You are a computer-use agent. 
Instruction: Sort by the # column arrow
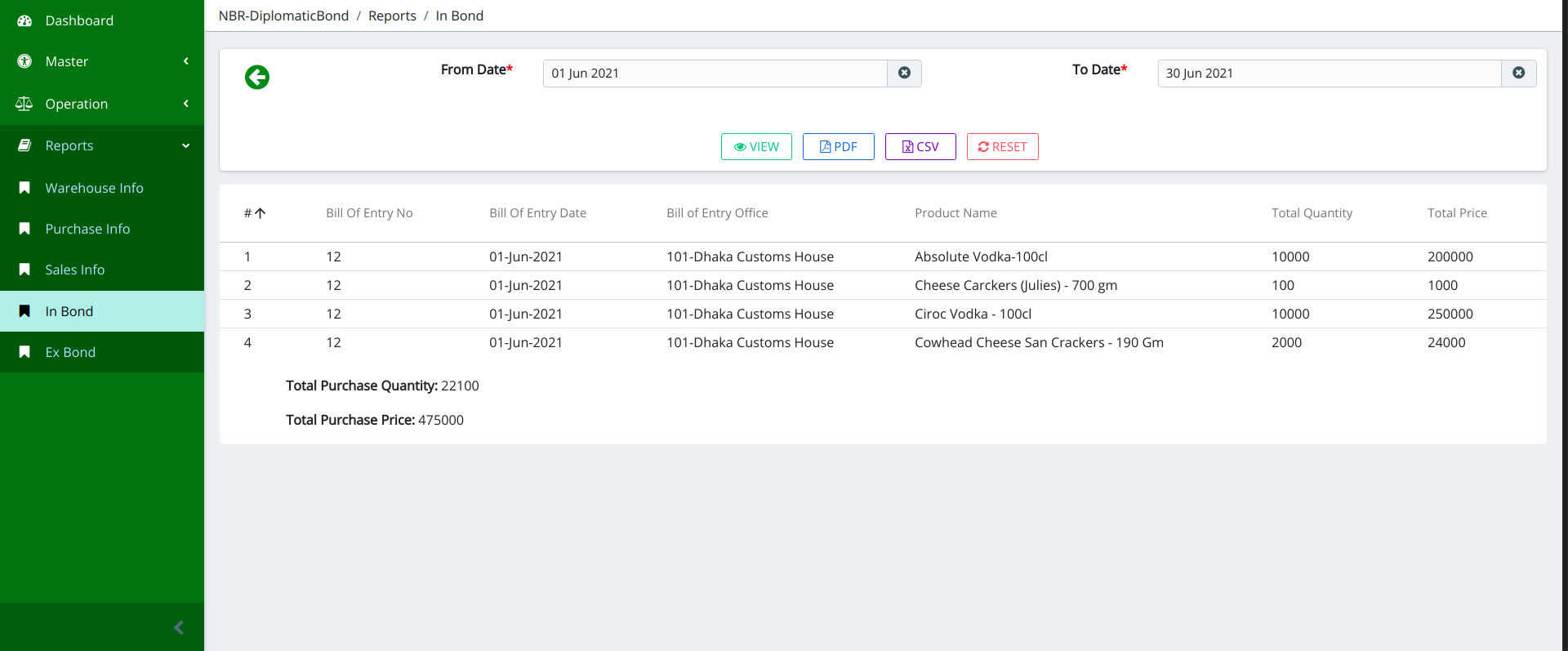pos(261,213)
